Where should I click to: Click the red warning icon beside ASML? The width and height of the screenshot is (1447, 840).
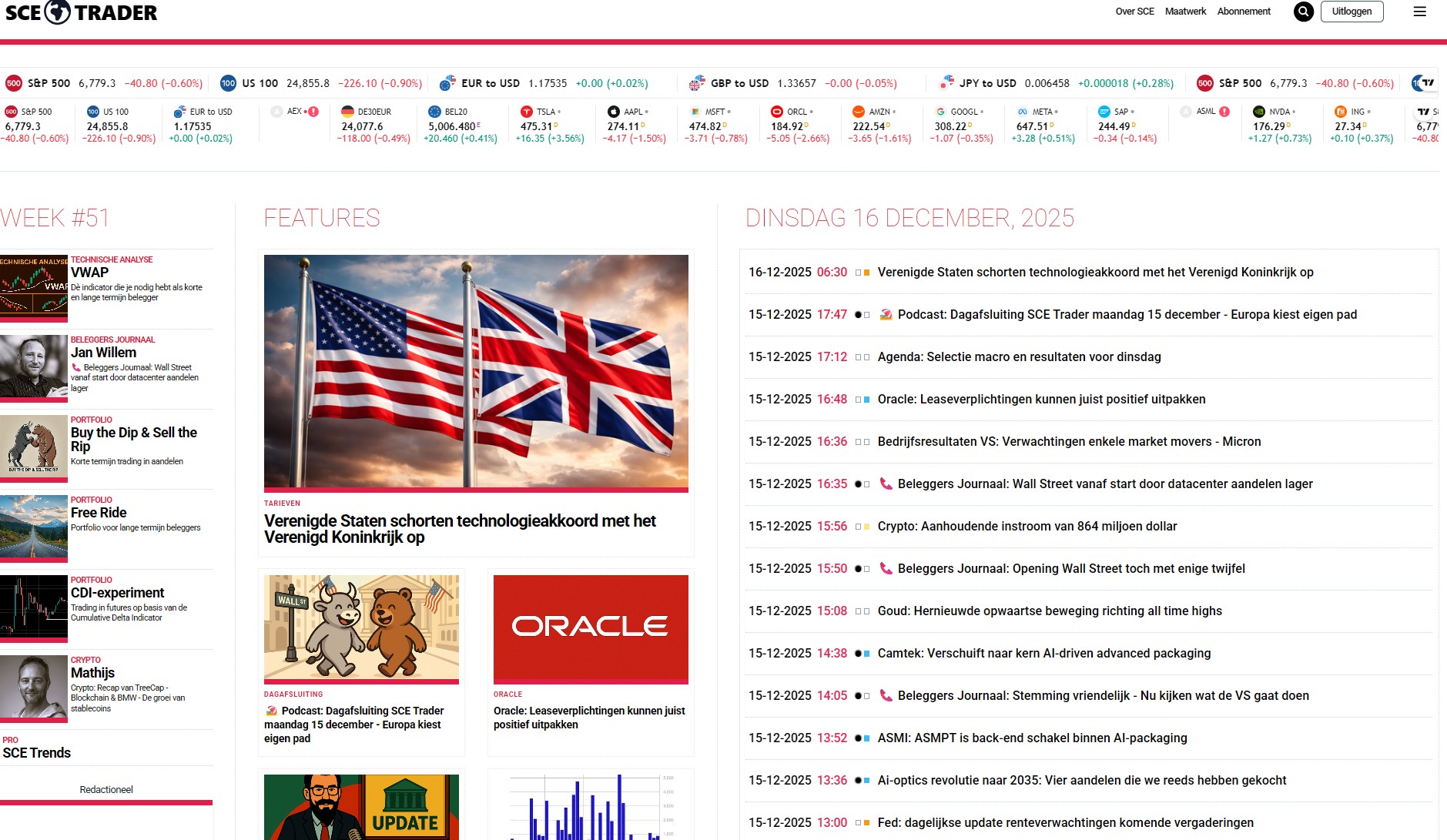coord(1224,112)
